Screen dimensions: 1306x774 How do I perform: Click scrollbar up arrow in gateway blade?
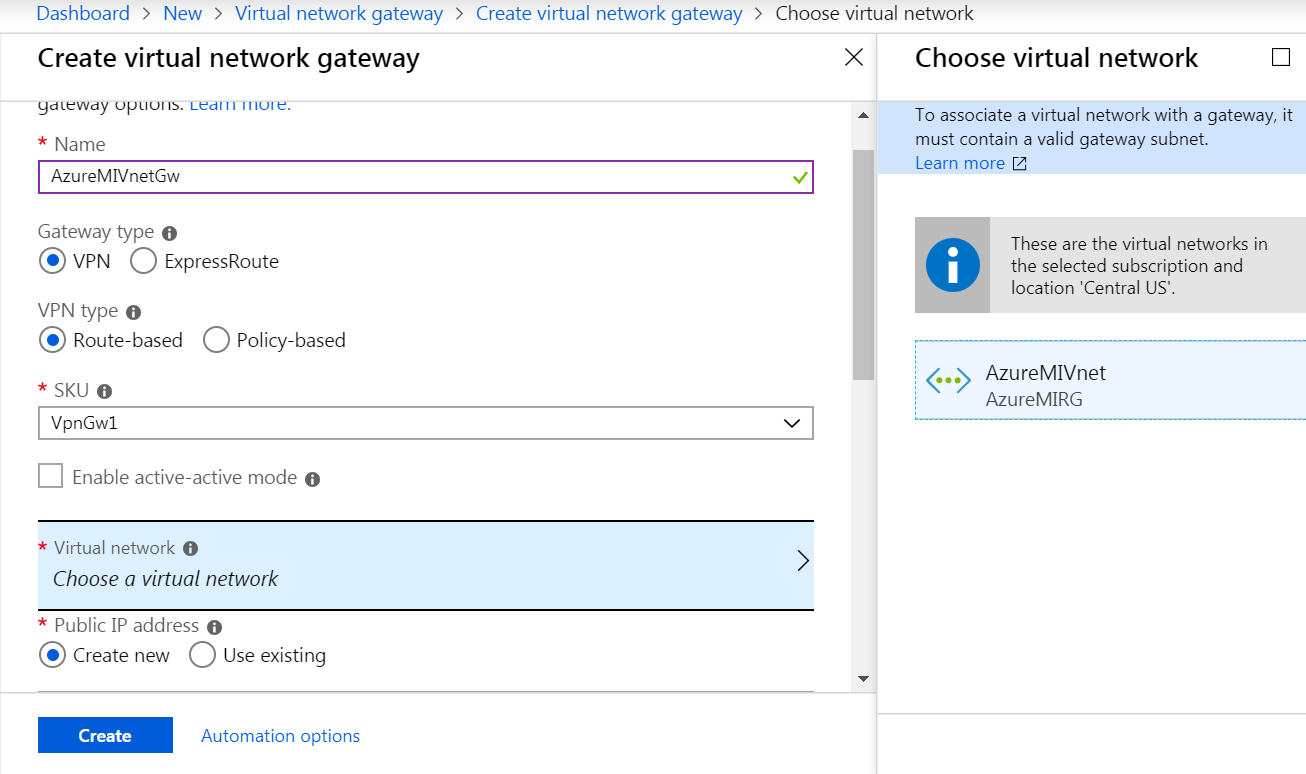(863, 115)
